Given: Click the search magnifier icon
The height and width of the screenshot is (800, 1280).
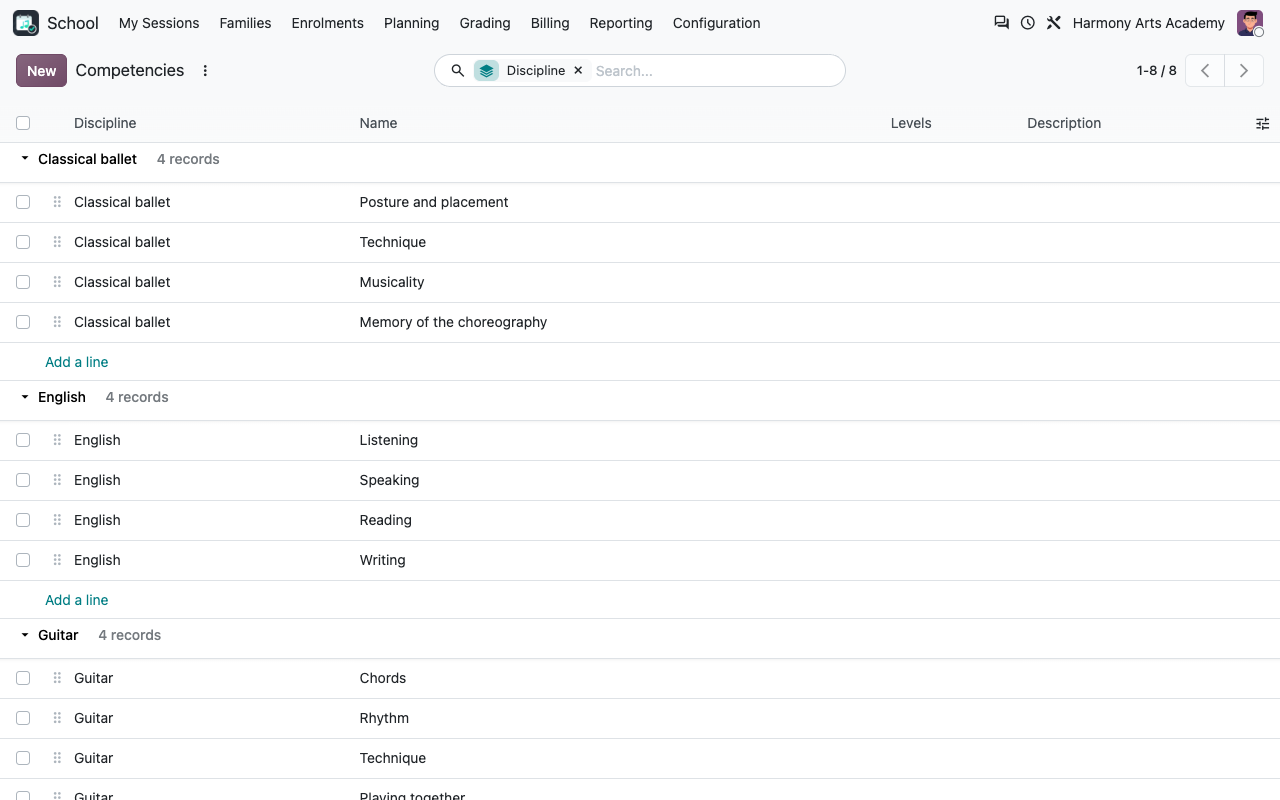Looking at the screenshot, I should click(457, 71).
